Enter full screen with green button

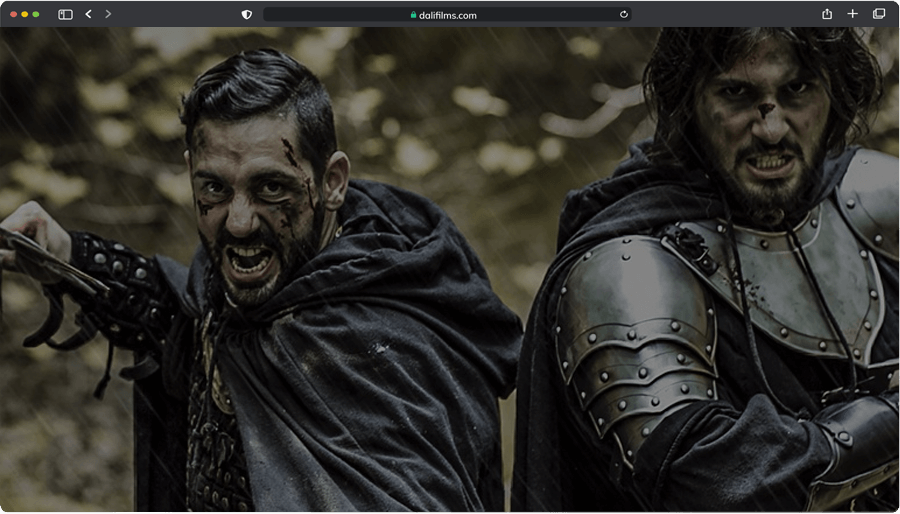(x=36, y=14)
